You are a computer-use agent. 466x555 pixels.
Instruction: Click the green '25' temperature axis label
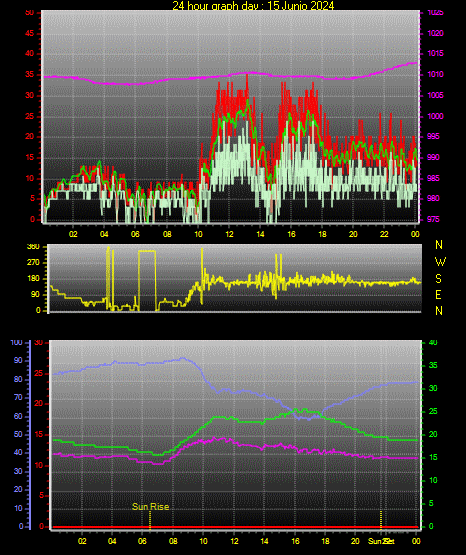433,411
